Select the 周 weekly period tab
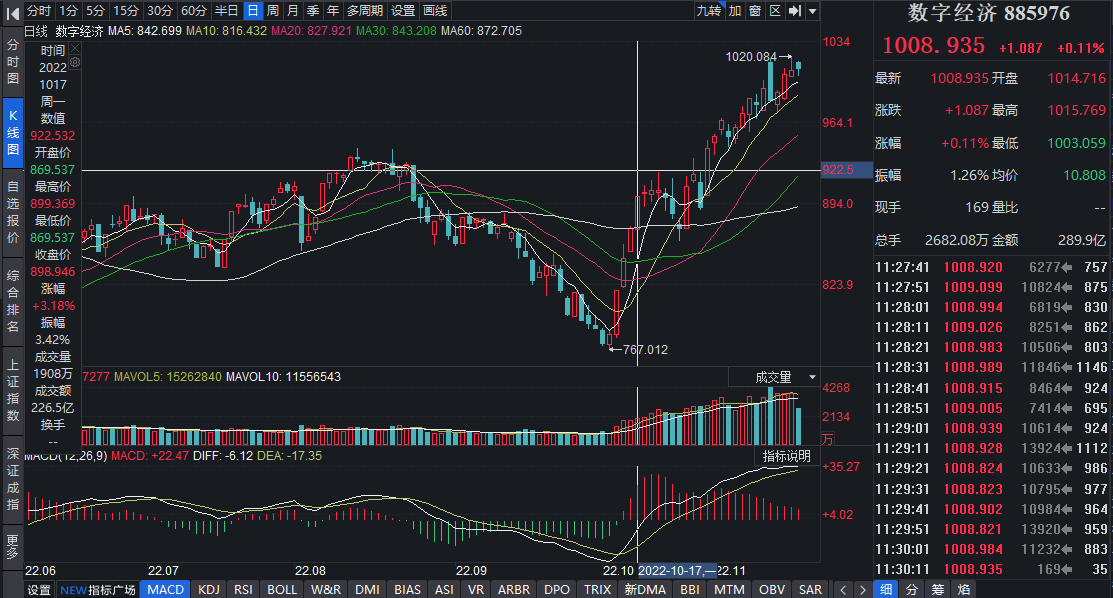 click(271, 10)
